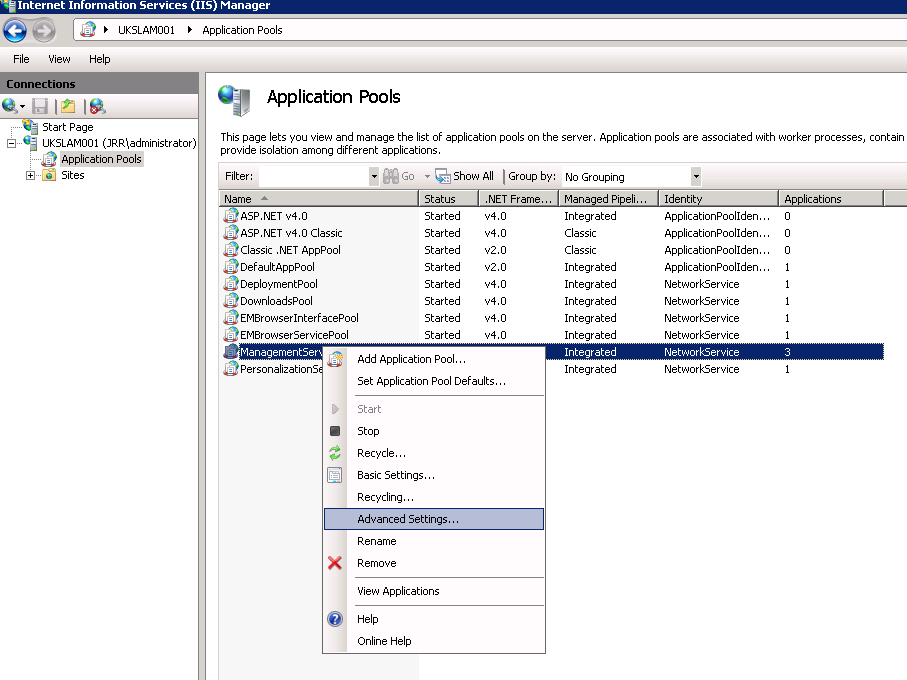Click the DefaultAppPool row icon
907x680 pixels.
tap(231, 267)
